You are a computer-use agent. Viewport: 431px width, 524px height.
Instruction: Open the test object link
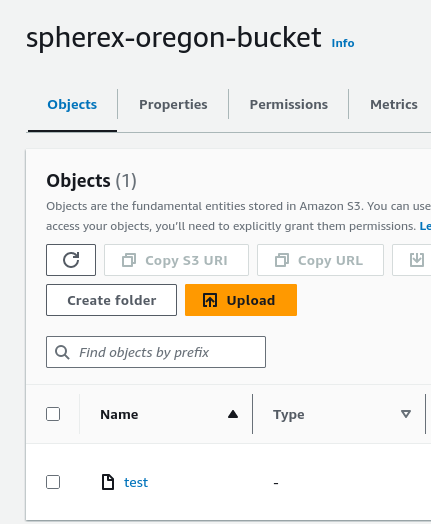pos(136,482)
